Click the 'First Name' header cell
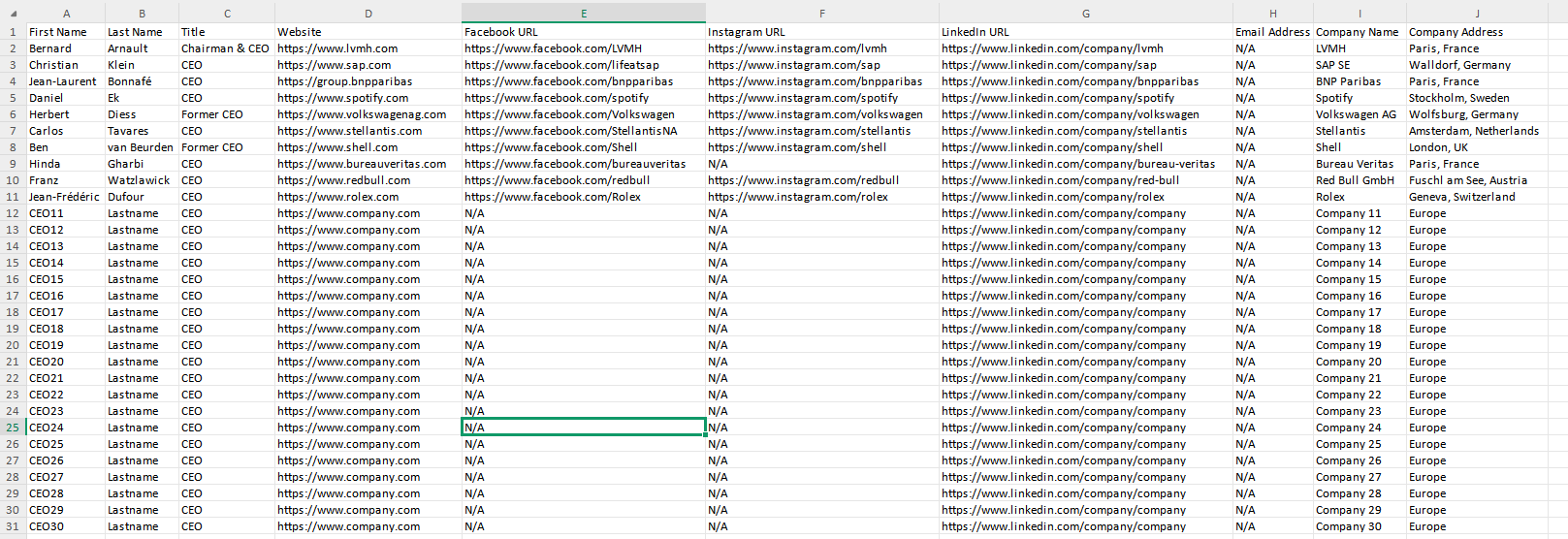1568x539 pixels. [66, 32]
